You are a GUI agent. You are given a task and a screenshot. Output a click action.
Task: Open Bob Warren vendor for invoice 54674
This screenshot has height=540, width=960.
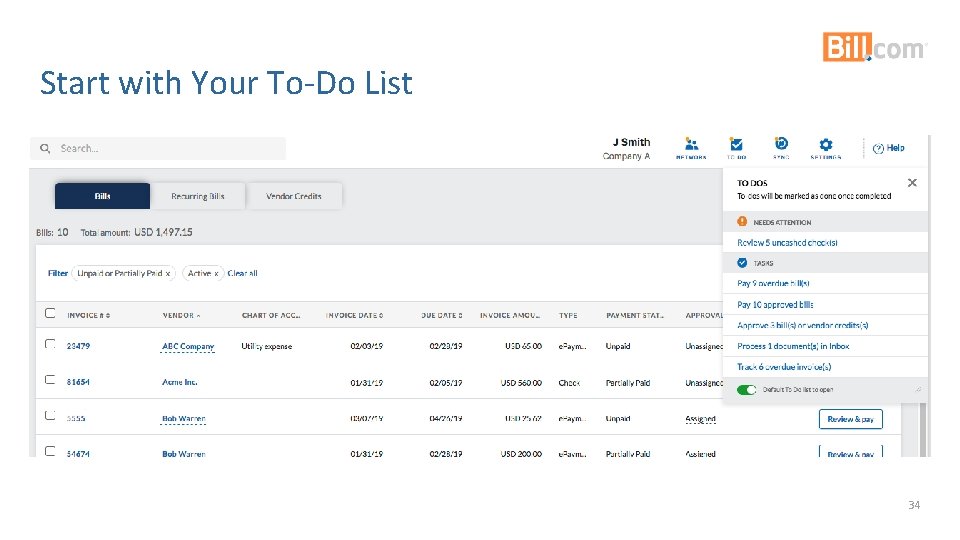click(184, 454)
